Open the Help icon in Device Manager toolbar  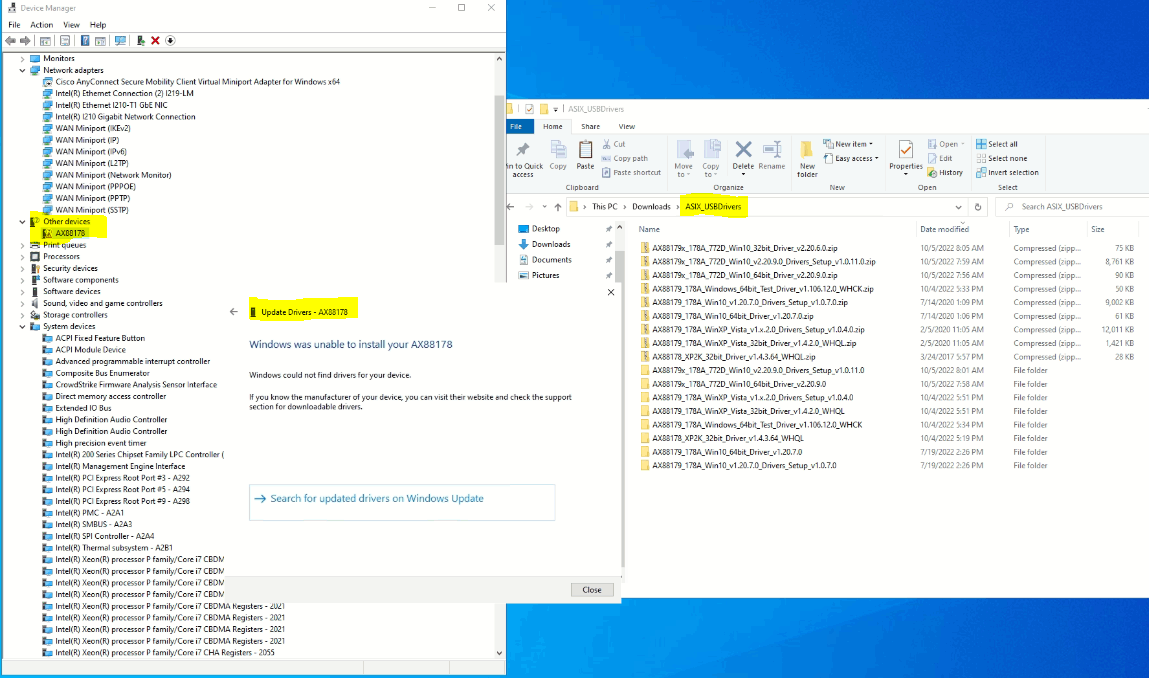[x=85, y=40]
